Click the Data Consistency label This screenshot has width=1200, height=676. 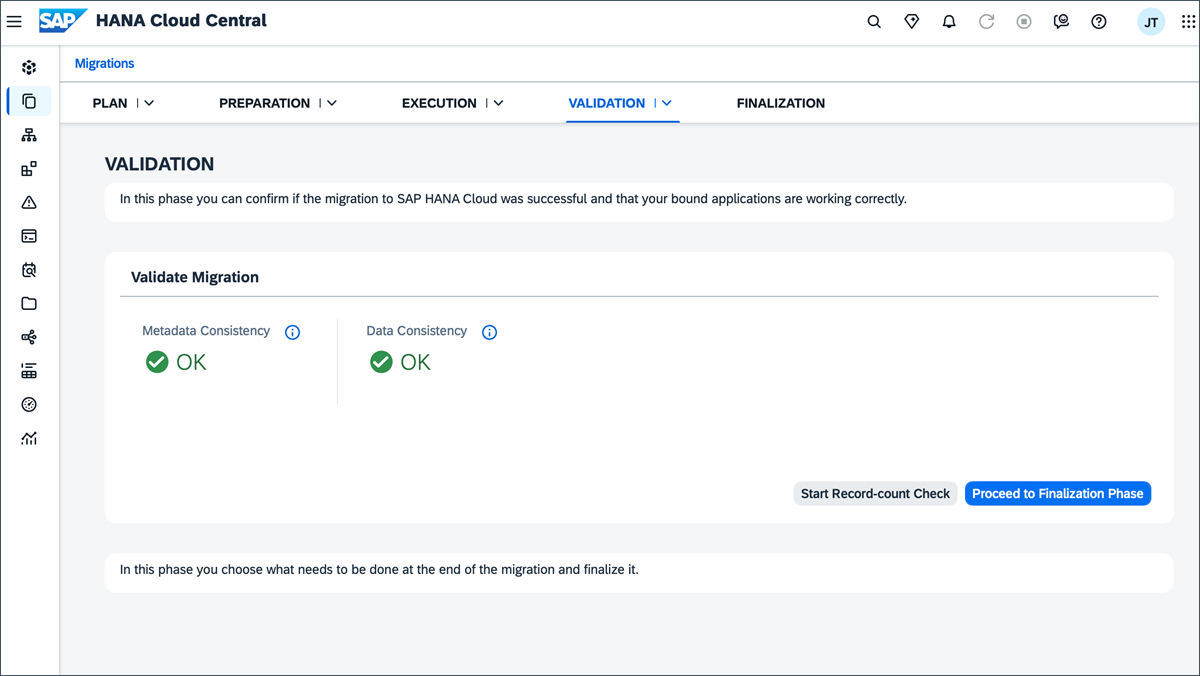[417, 331]
